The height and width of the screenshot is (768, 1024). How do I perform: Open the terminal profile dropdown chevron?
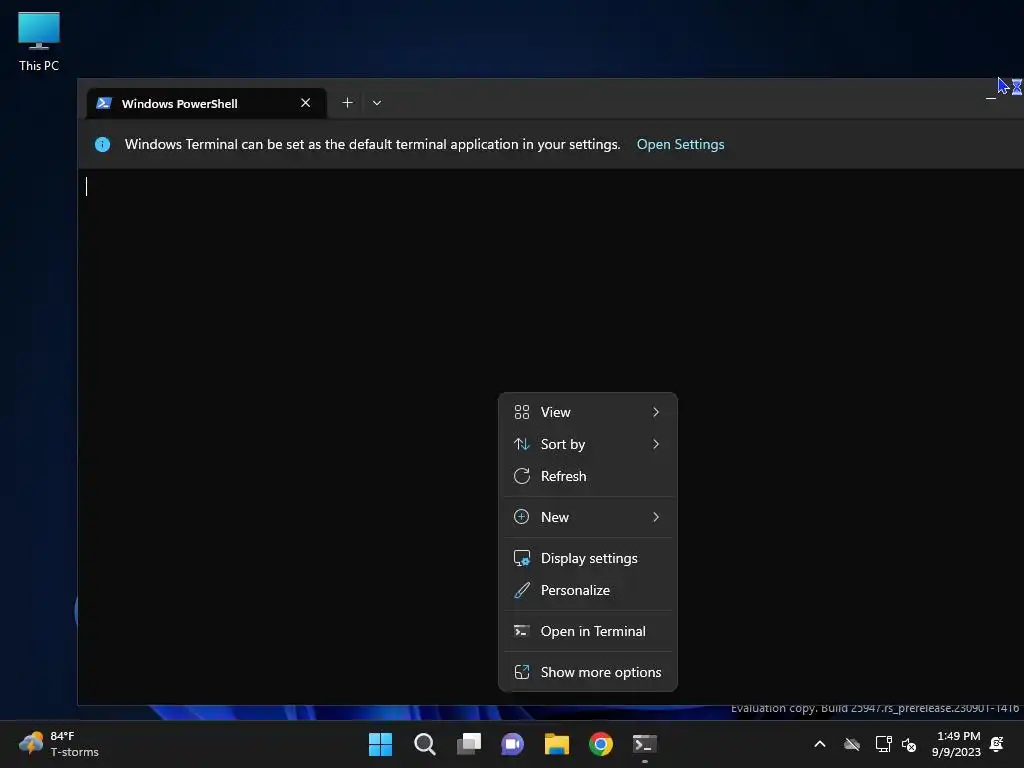(x=377, y=103)
